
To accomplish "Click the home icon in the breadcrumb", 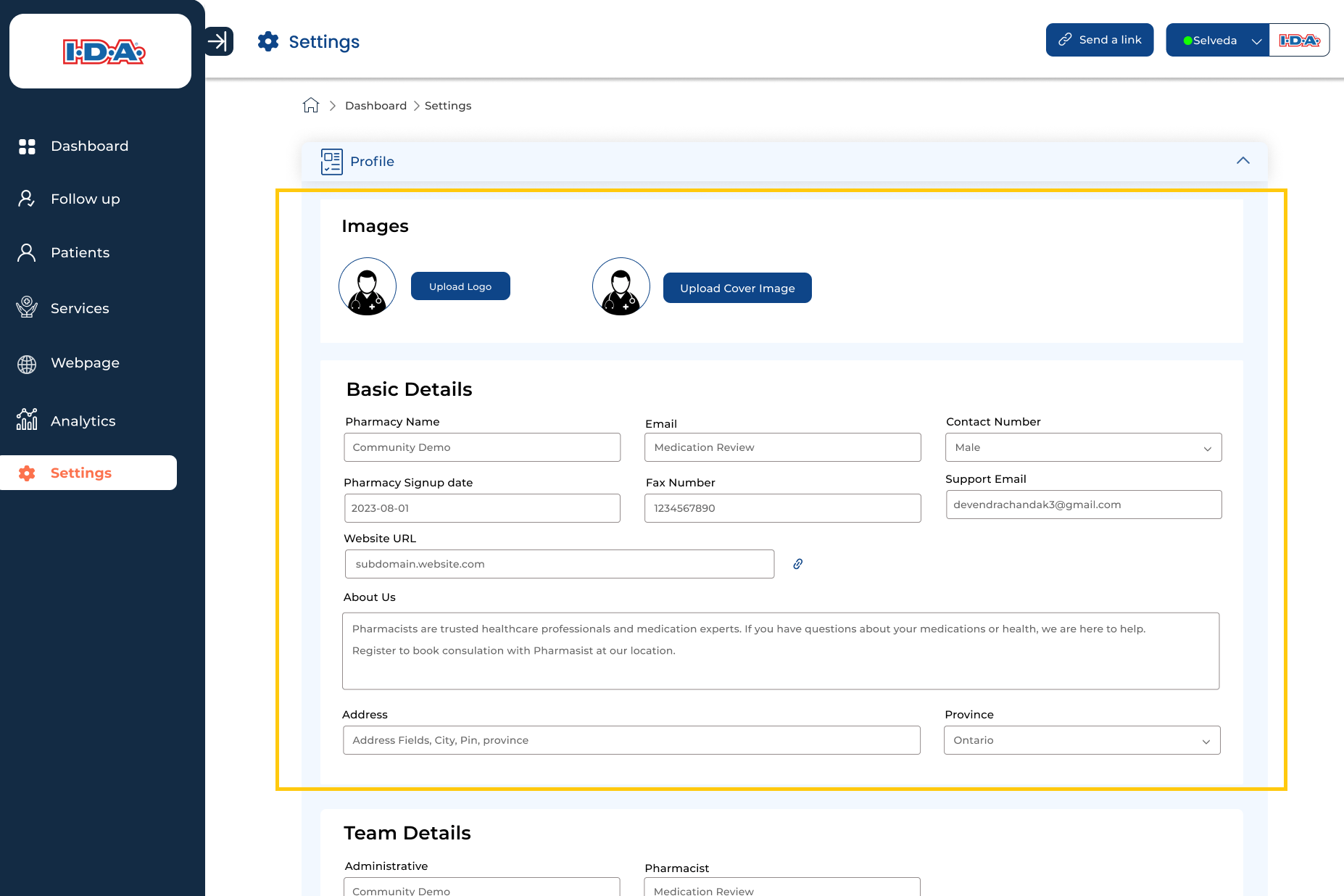I will tap(311, 106).
